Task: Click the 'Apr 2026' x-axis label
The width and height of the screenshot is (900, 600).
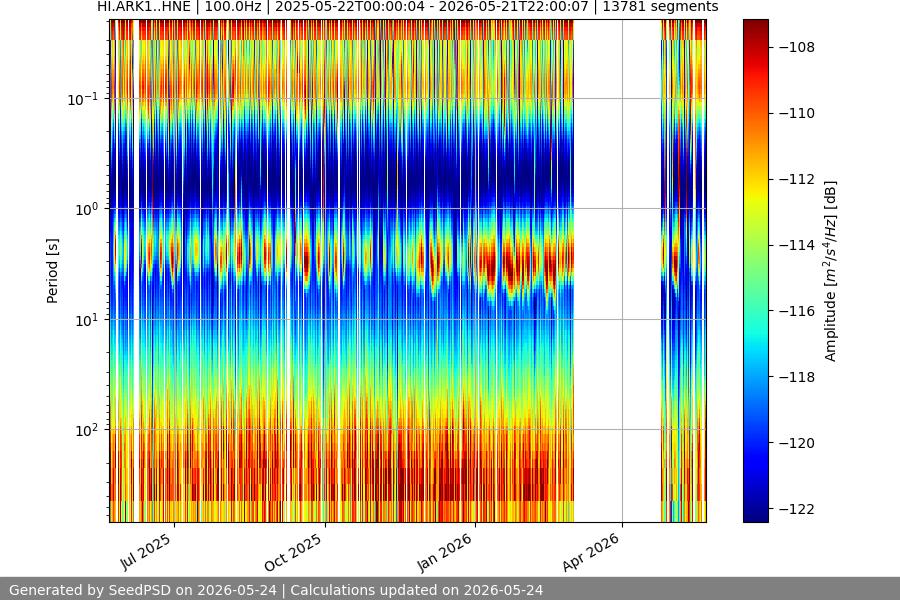Action: (591, 552)
